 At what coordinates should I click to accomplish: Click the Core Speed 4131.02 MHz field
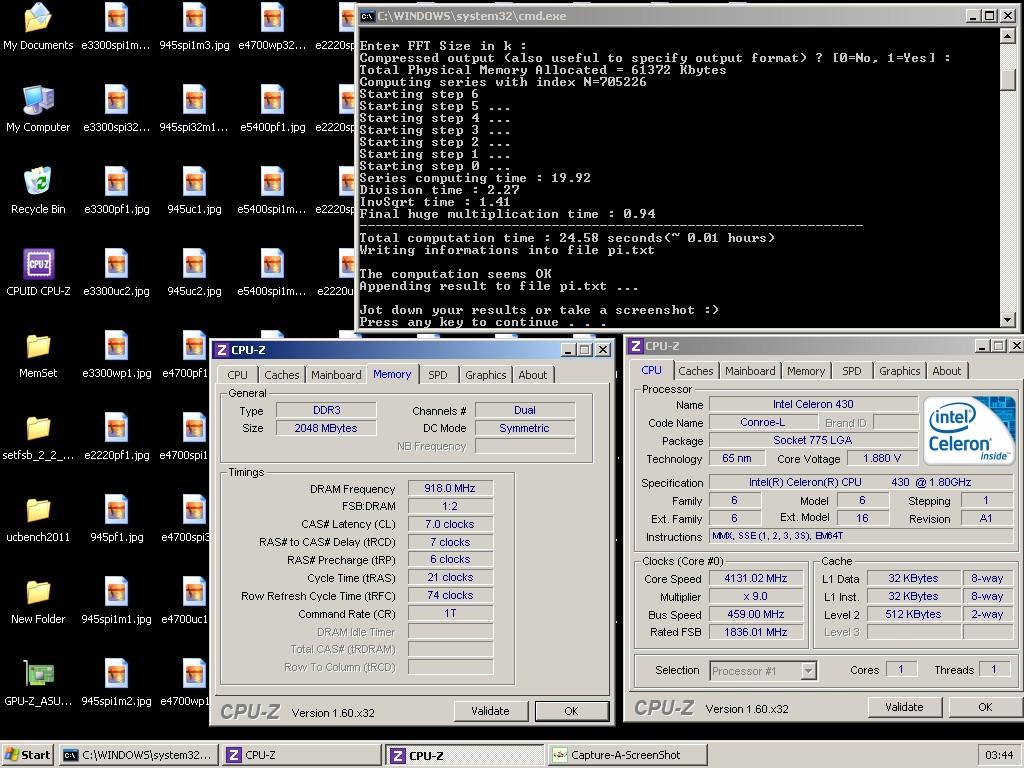[x=756, y=579]
